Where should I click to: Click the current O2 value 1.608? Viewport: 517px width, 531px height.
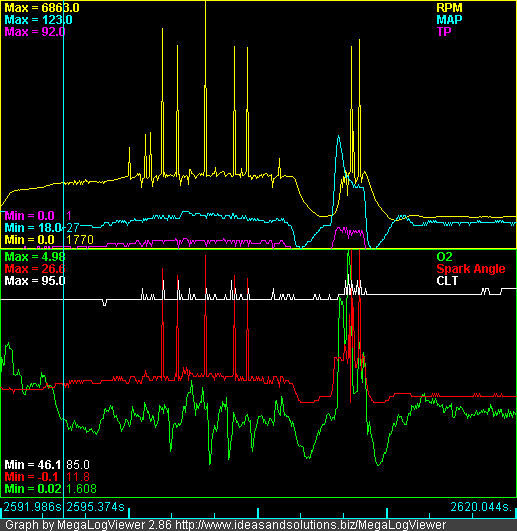82,489
